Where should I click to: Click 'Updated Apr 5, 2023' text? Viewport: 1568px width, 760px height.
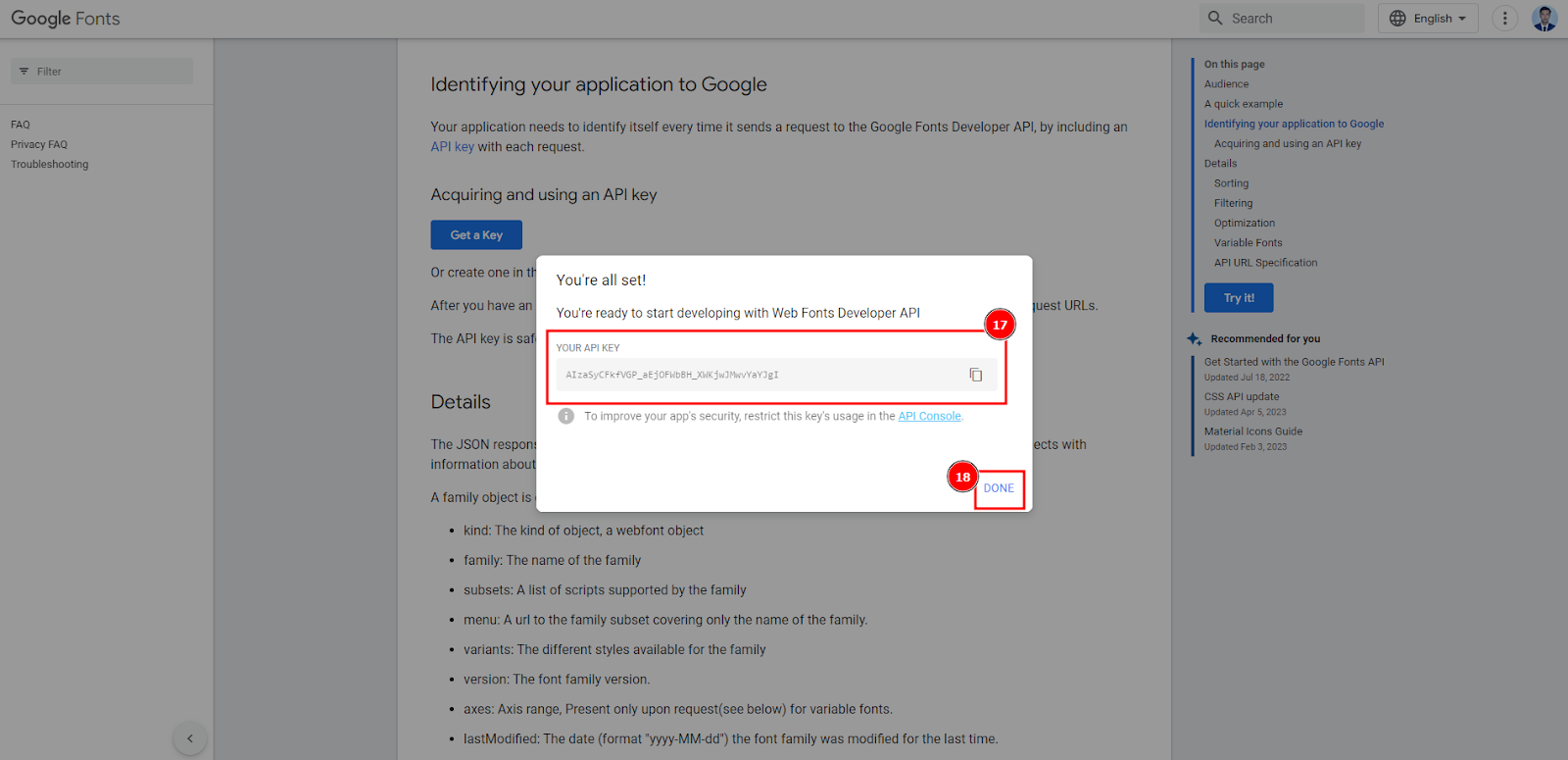[1245, 412]
